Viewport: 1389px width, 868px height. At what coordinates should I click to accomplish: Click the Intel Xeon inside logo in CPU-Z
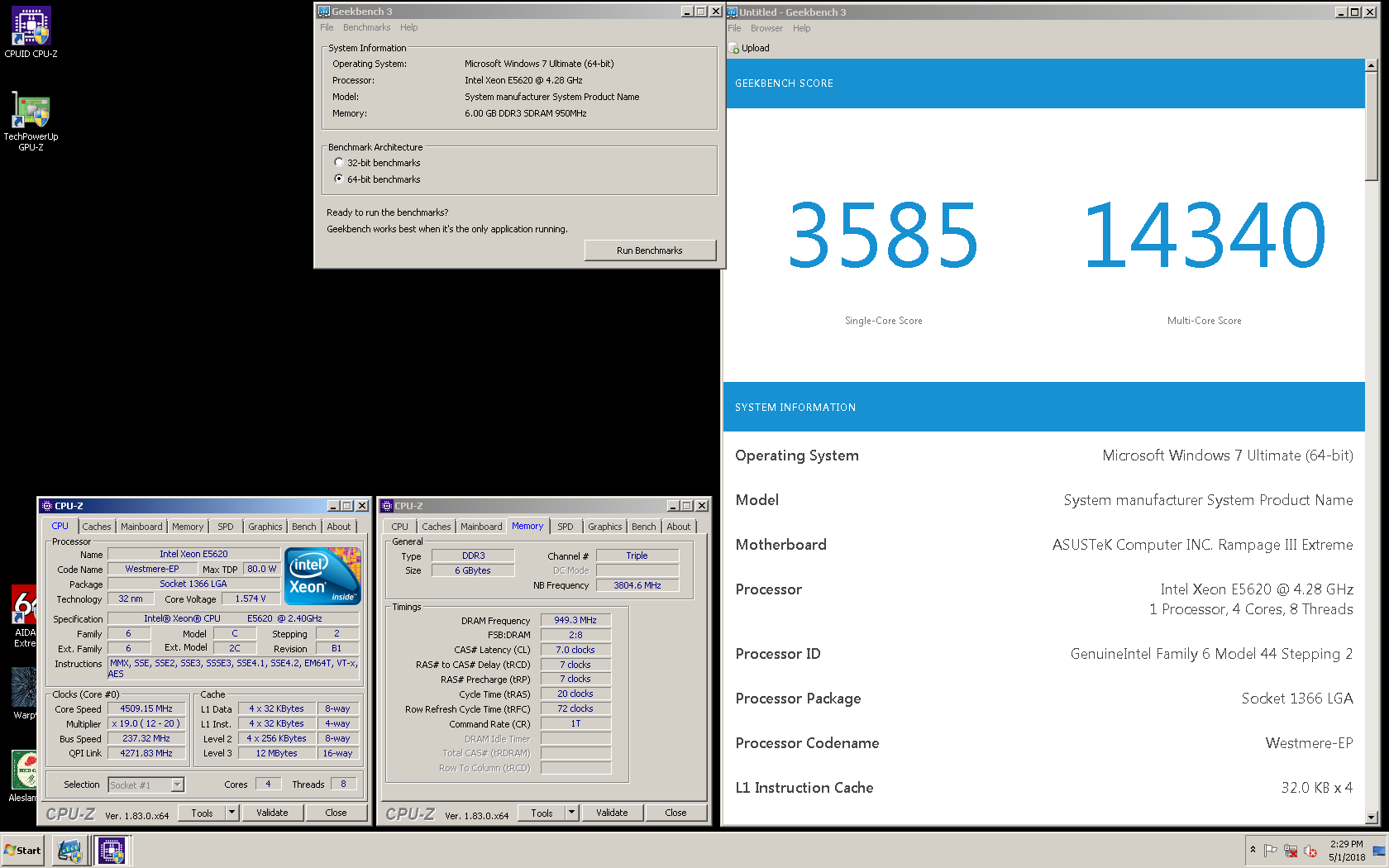coord(322,575)
